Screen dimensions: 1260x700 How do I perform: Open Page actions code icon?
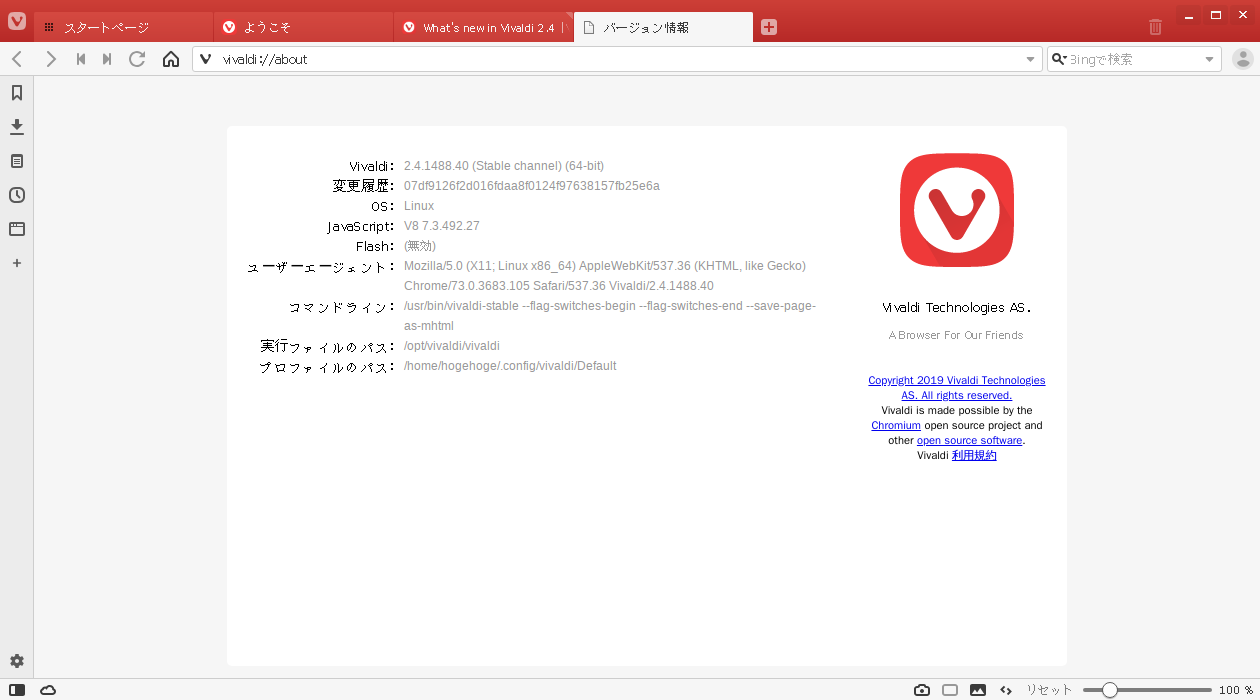pos(1006,690)
